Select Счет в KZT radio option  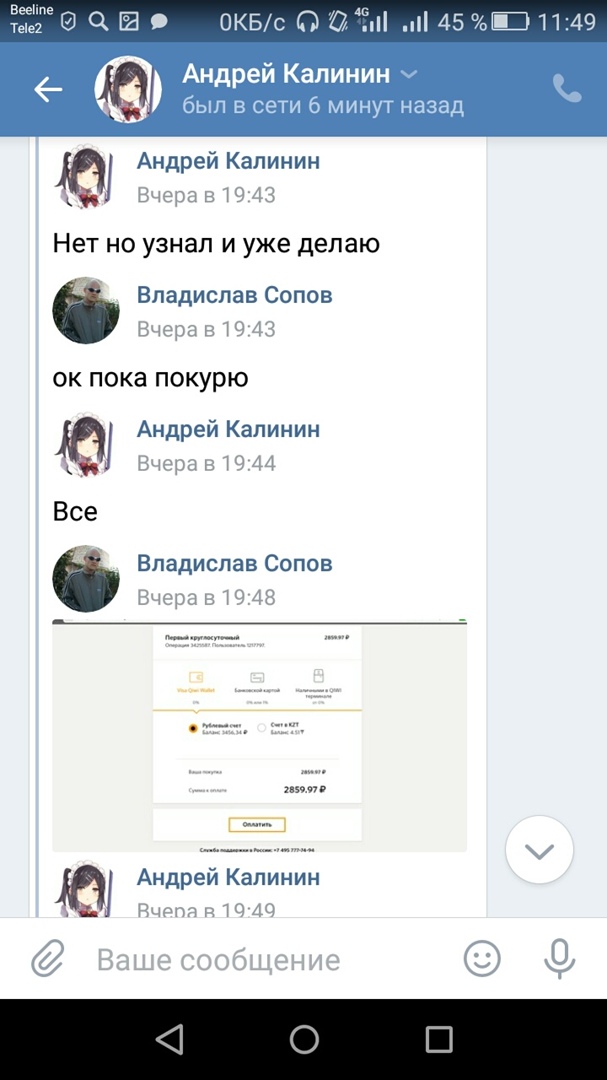point(261,728)
